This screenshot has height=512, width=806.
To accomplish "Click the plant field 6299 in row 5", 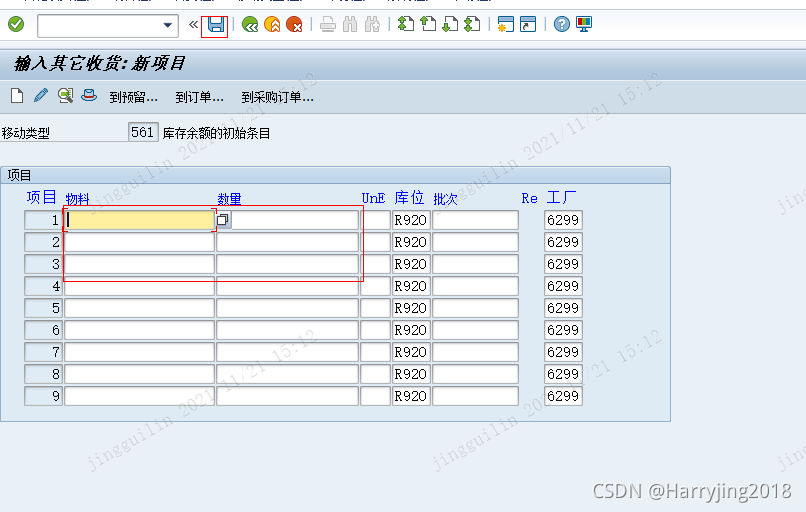I will [x=563, y=308].
